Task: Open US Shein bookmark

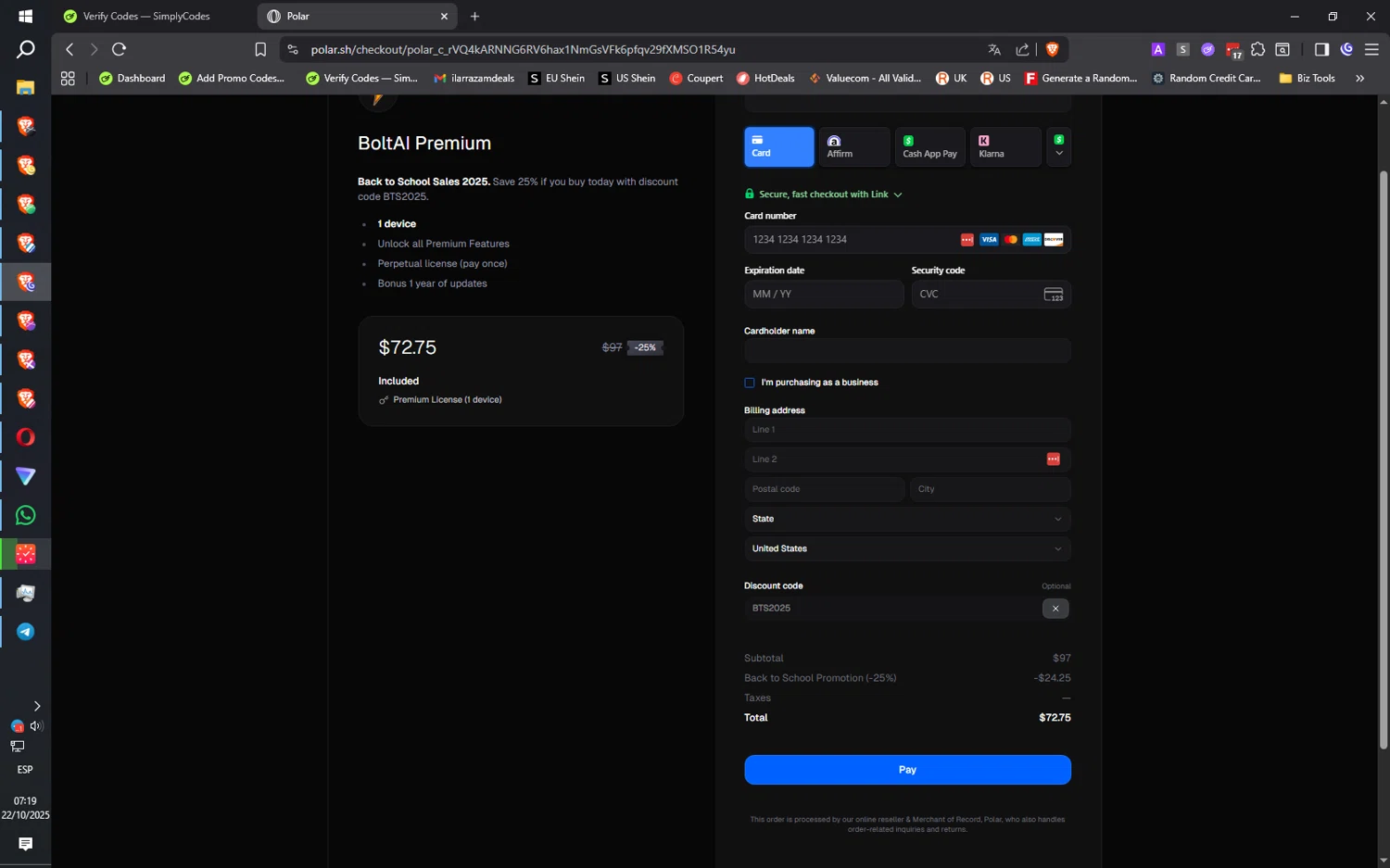Action: (627, 79)
